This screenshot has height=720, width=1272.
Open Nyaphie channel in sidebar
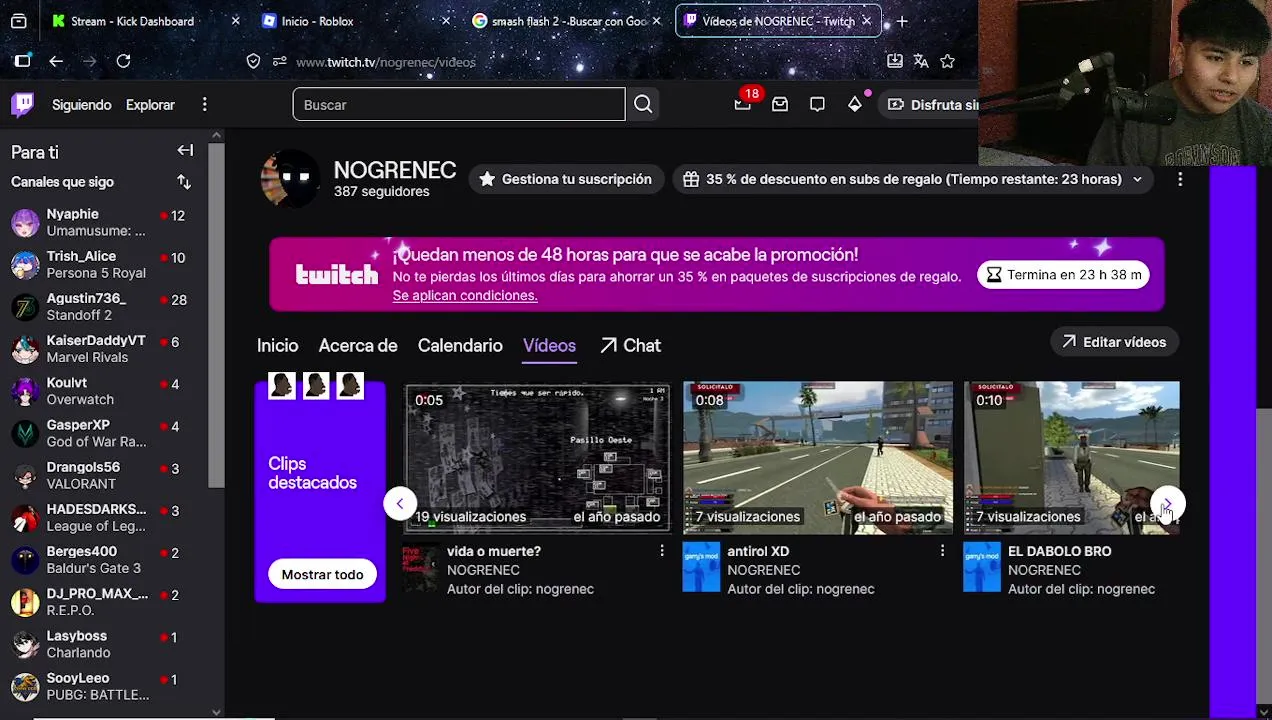coord(104,222)
